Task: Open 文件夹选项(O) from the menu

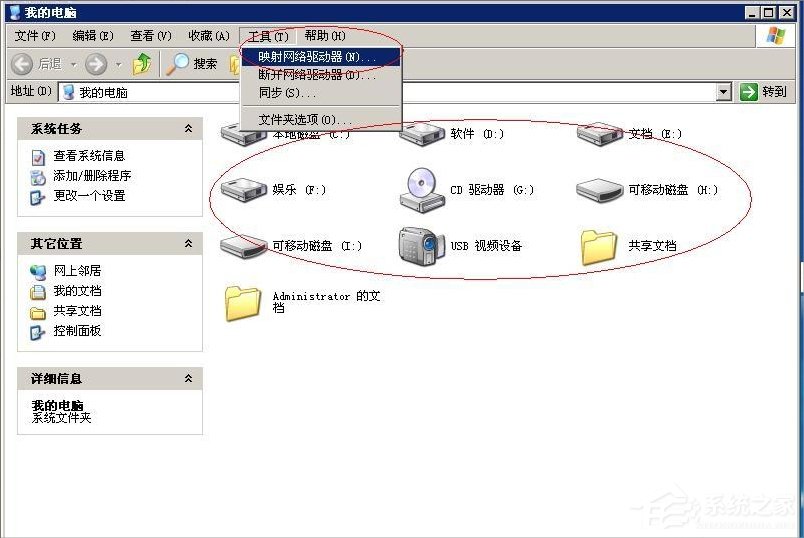Action: coord(320,120)
